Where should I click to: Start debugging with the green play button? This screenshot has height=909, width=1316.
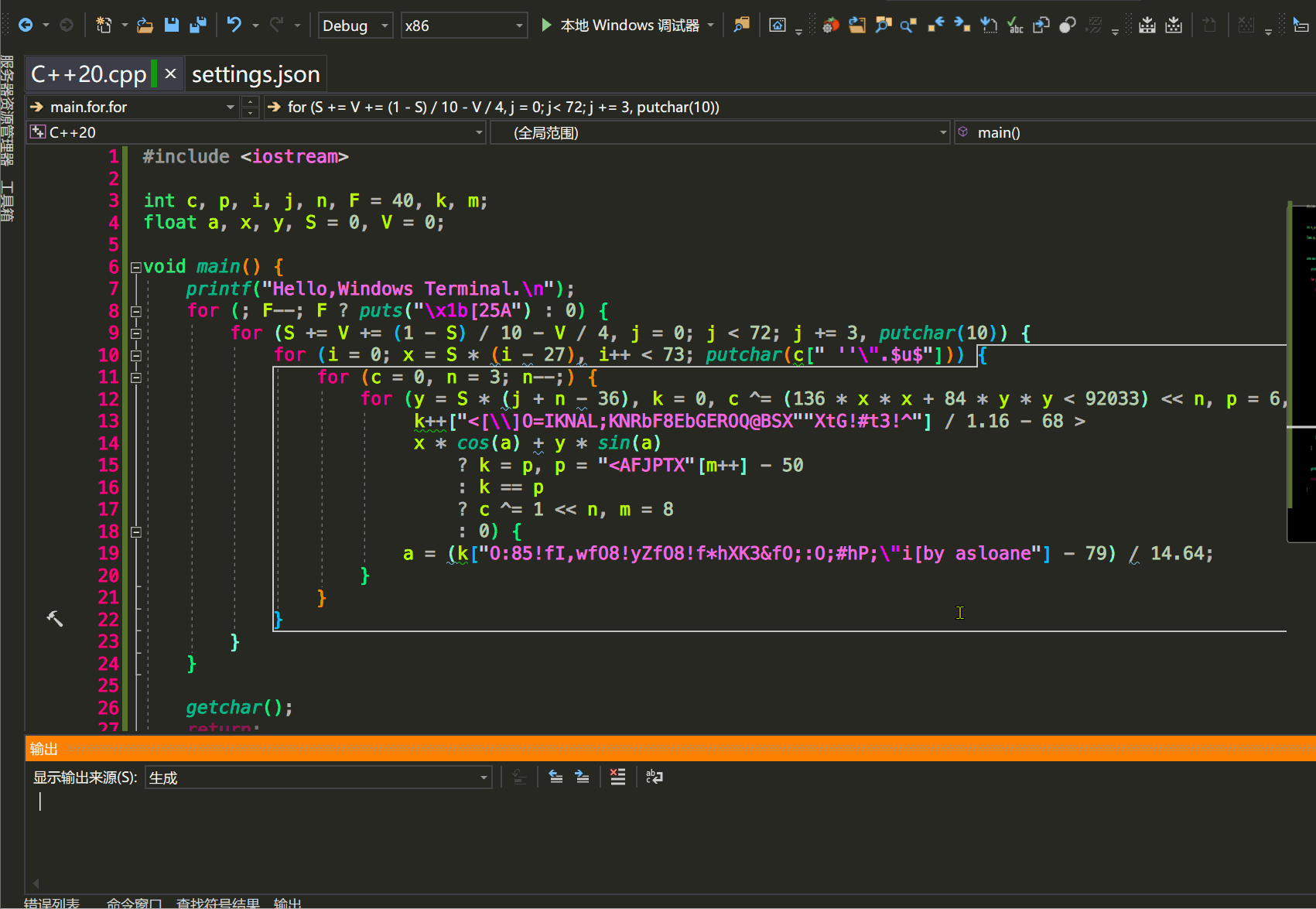pyautogui.click(x=546, y=26)
